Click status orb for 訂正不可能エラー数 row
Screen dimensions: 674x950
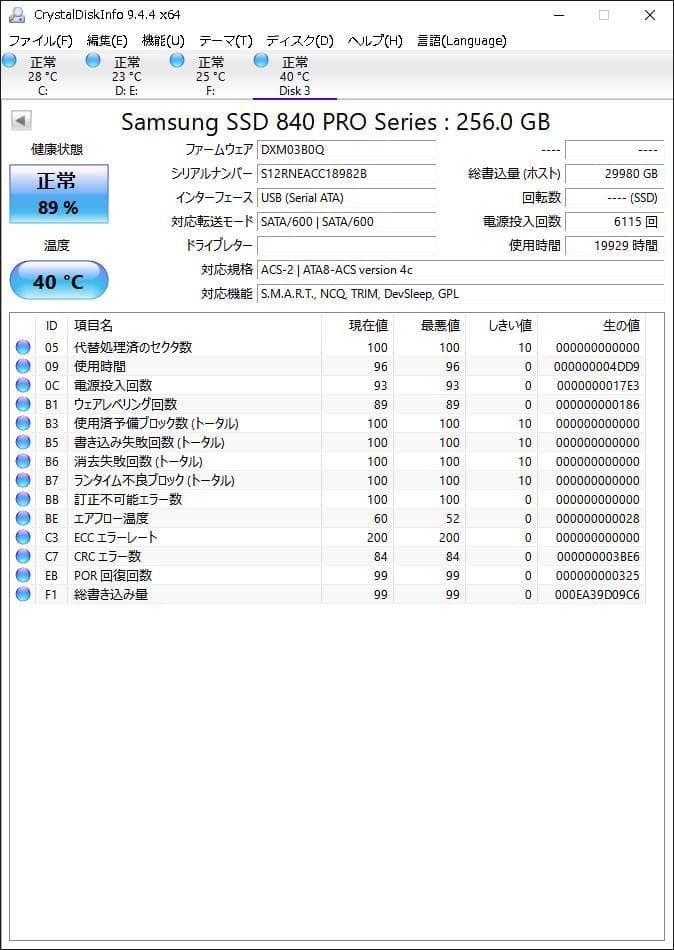point(23,499)
